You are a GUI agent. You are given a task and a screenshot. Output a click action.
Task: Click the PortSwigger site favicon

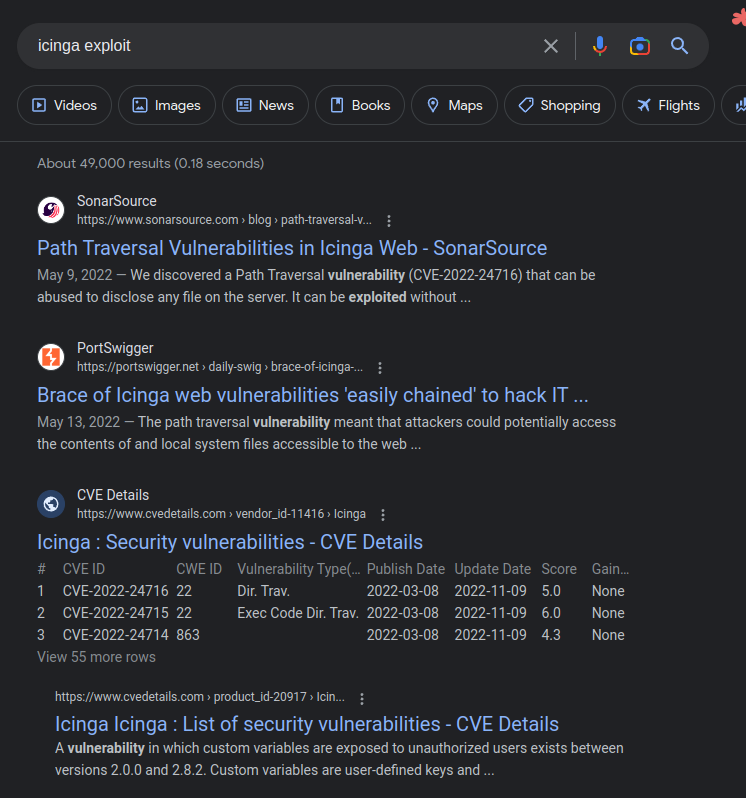click(x=51, y=357)
